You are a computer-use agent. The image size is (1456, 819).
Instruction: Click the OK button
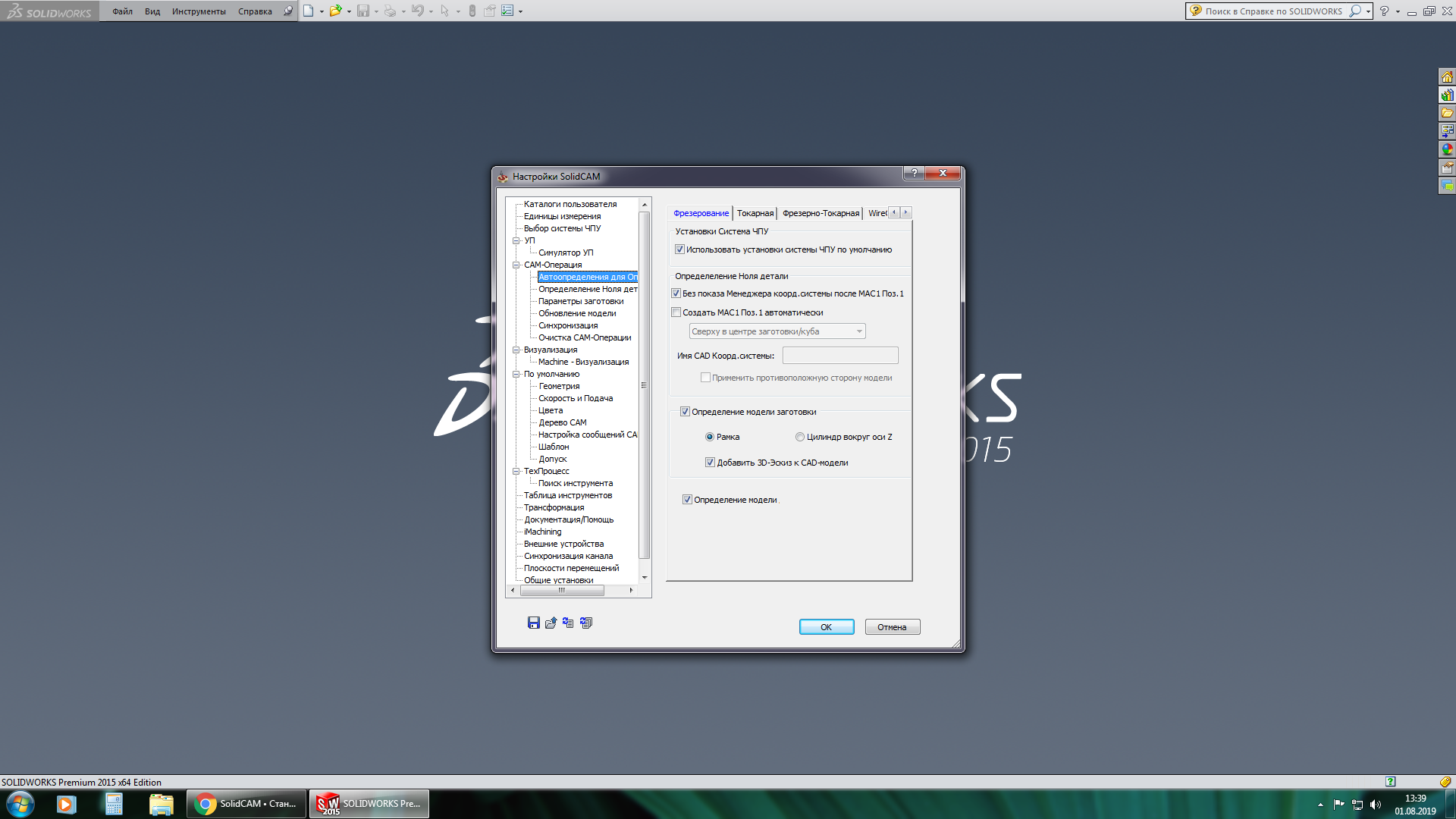tap(826, 627)
